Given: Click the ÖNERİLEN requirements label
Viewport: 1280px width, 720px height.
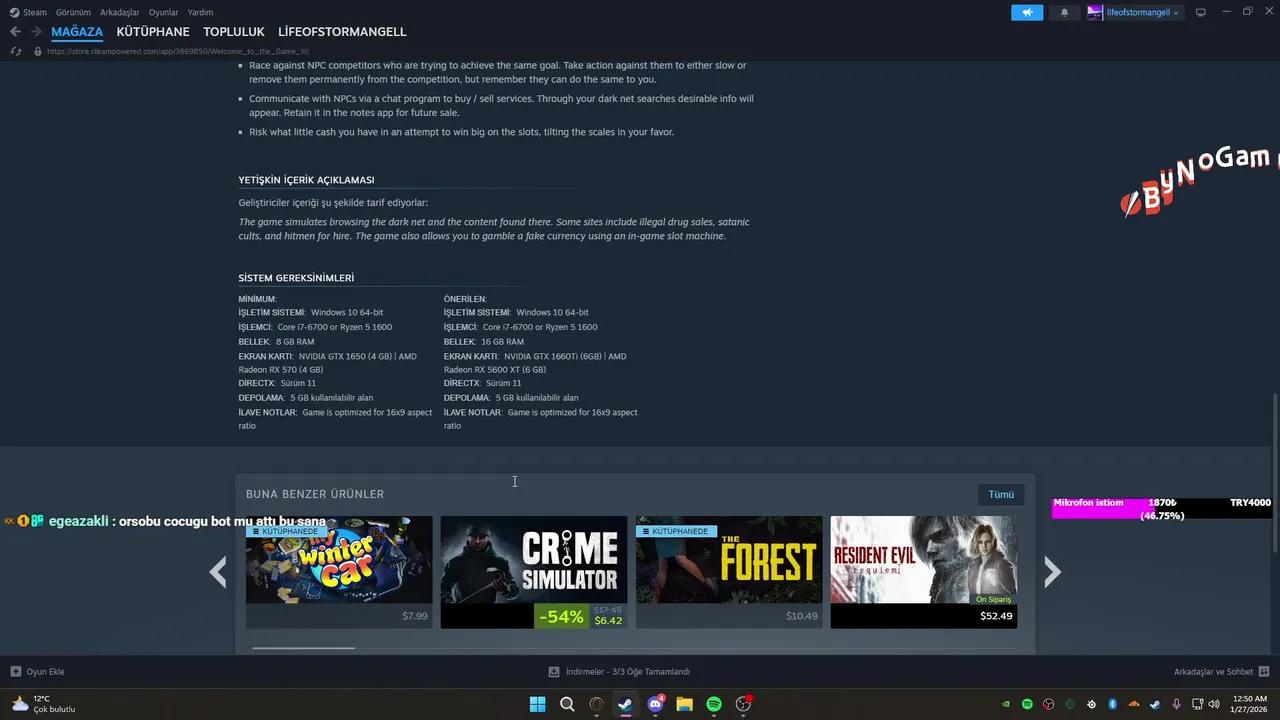Looking at the screenshot, I should (465, 299).
